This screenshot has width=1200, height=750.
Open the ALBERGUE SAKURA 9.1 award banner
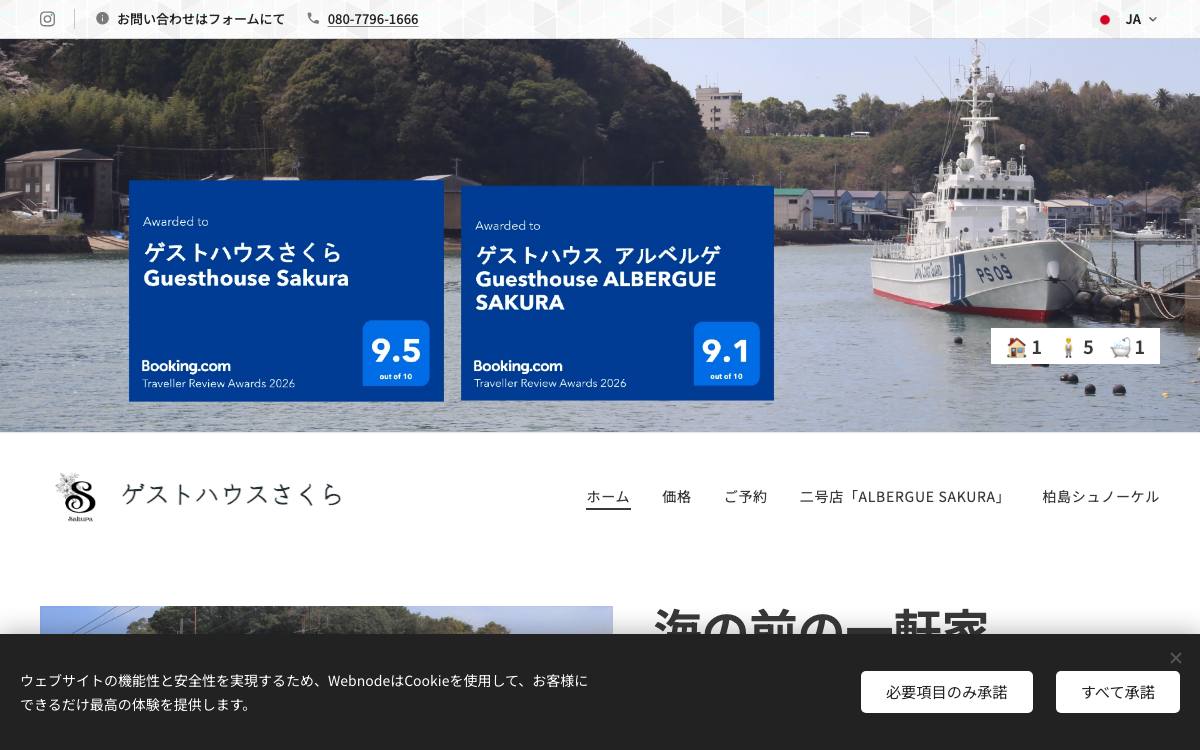(x=617, y=293)
